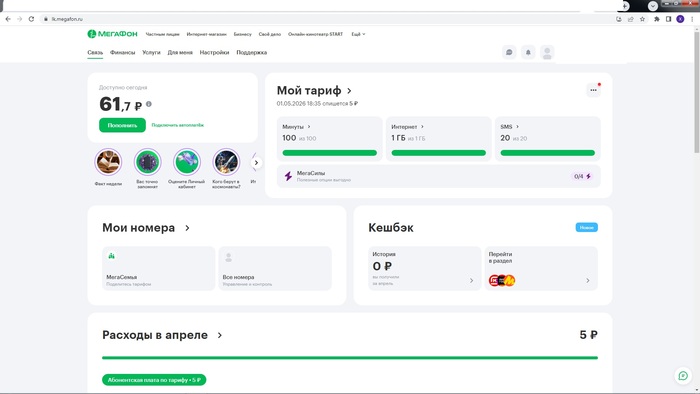Viewport: 700px width, 394px height.
Task: Open the browser extensions puzzle icon
Action: (657, 19)
